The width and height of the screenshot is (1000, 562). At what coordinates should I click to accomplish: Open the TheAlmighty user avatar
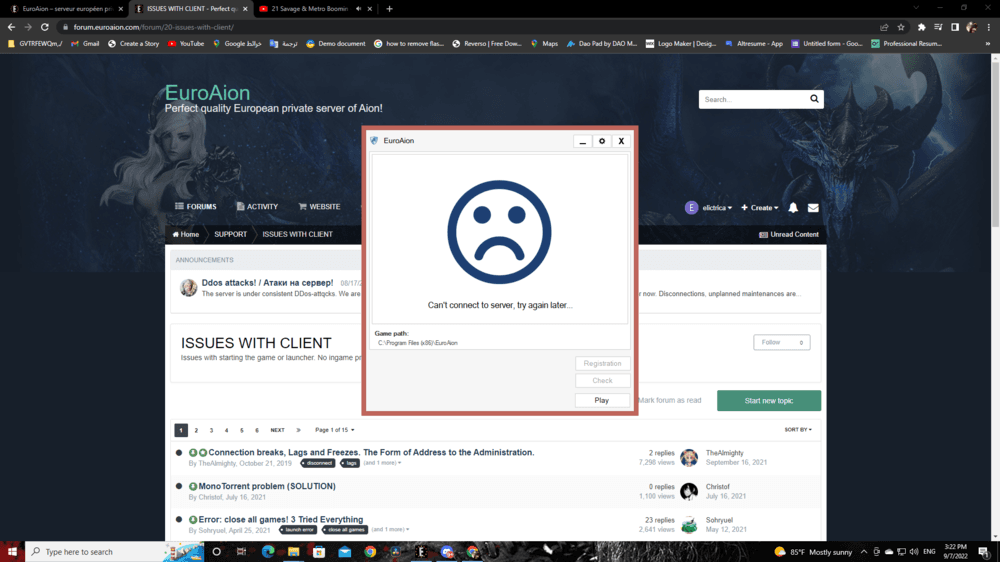pyautogui.click(x=689, y=458)
